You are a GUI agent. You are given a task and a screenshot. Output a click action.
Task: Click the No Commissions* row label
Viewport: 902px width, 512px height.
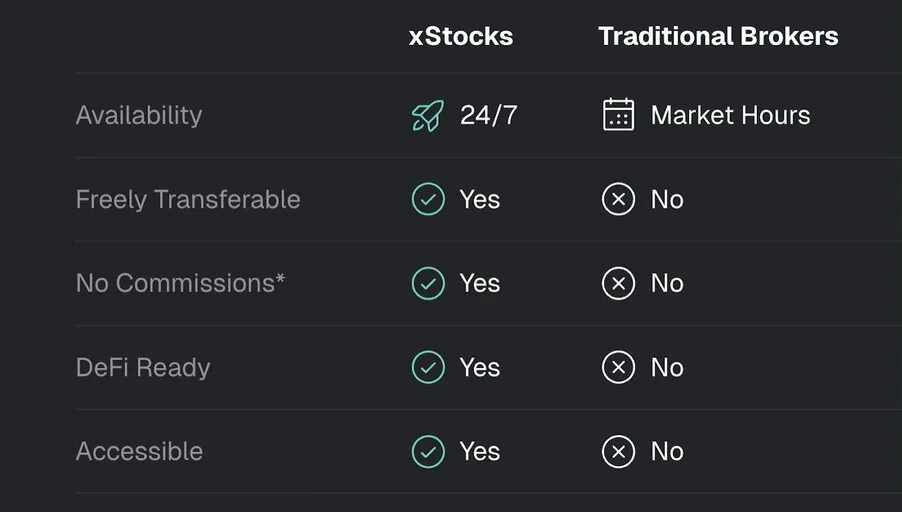click(180, 283)
